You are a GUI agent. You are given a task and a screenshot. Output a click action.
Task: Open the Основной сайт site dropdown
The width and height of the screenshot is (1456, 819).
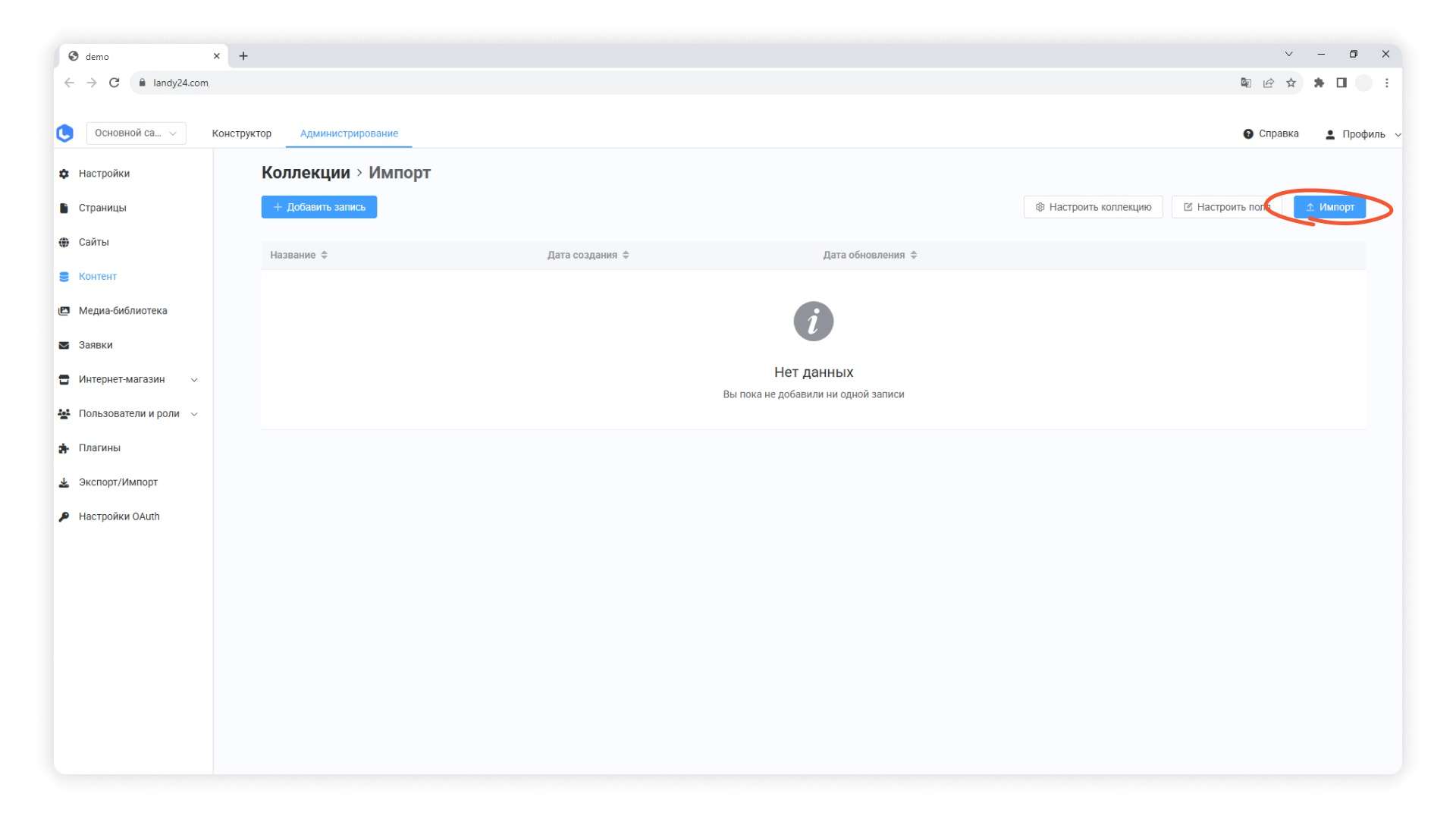click(136, 133)
